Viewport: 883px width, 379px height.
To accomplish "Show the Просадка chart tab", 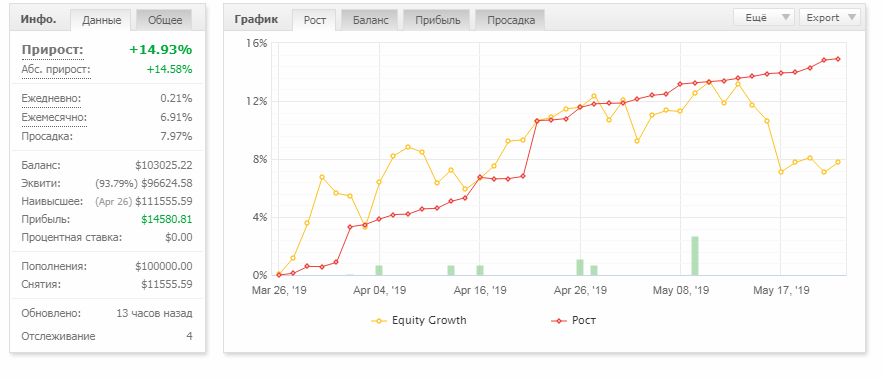I will pos(510,20).
